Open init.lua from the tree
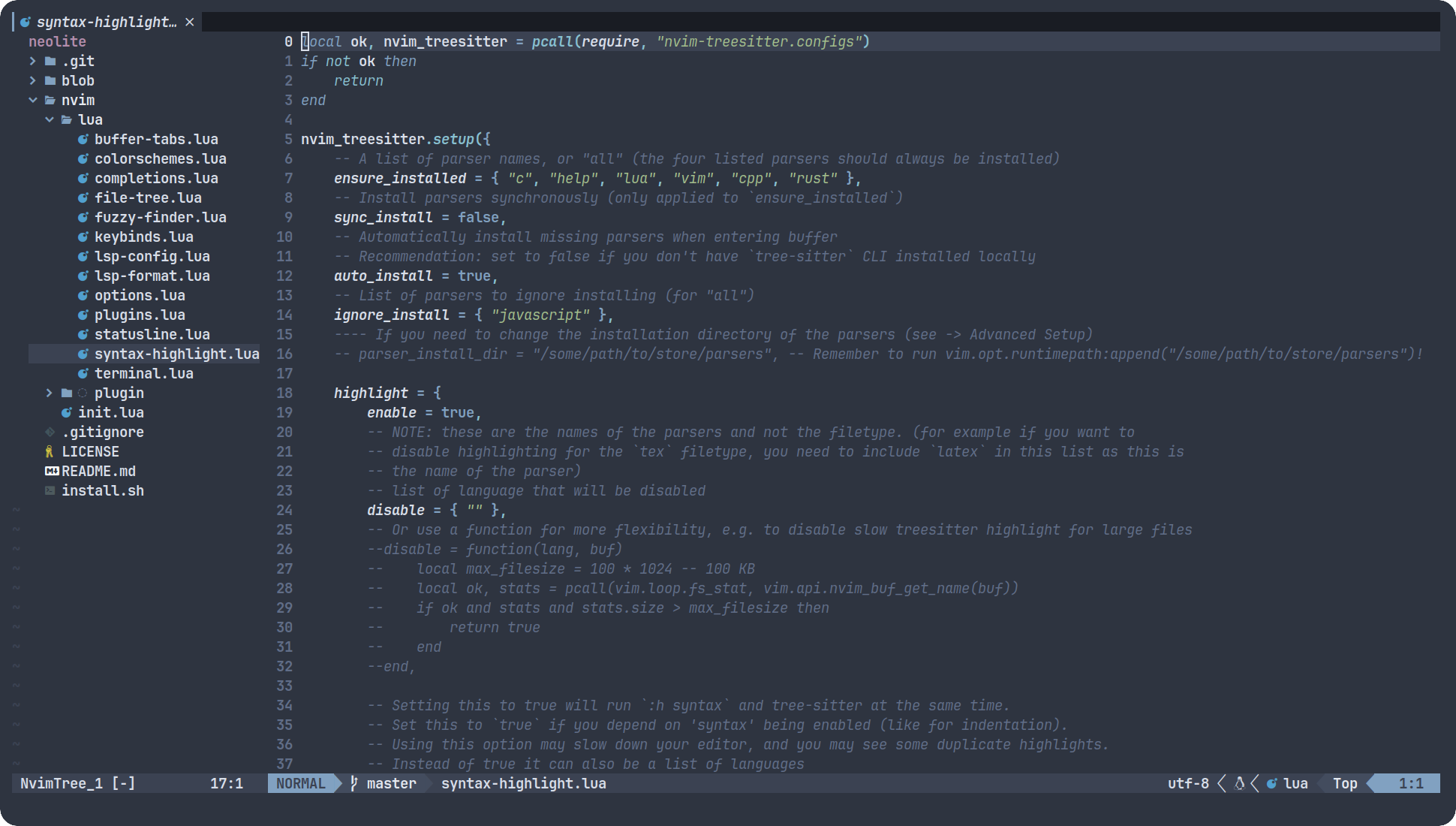Viewport: 1456px width, 826px height. pyautogui.click(x=110, y=412)
